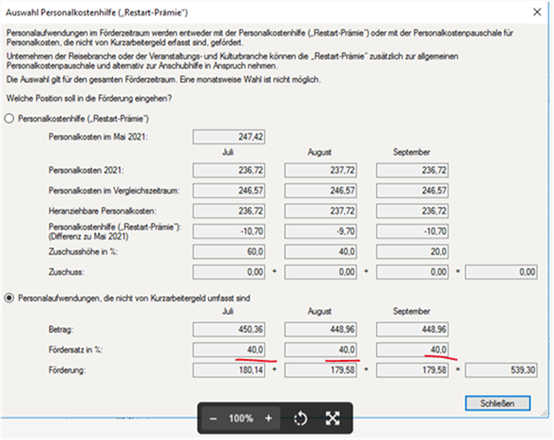Click Heranziehbare Personalkosten Juli field
Viewport: 554px width, 440px height.
[x=229, y=211]
